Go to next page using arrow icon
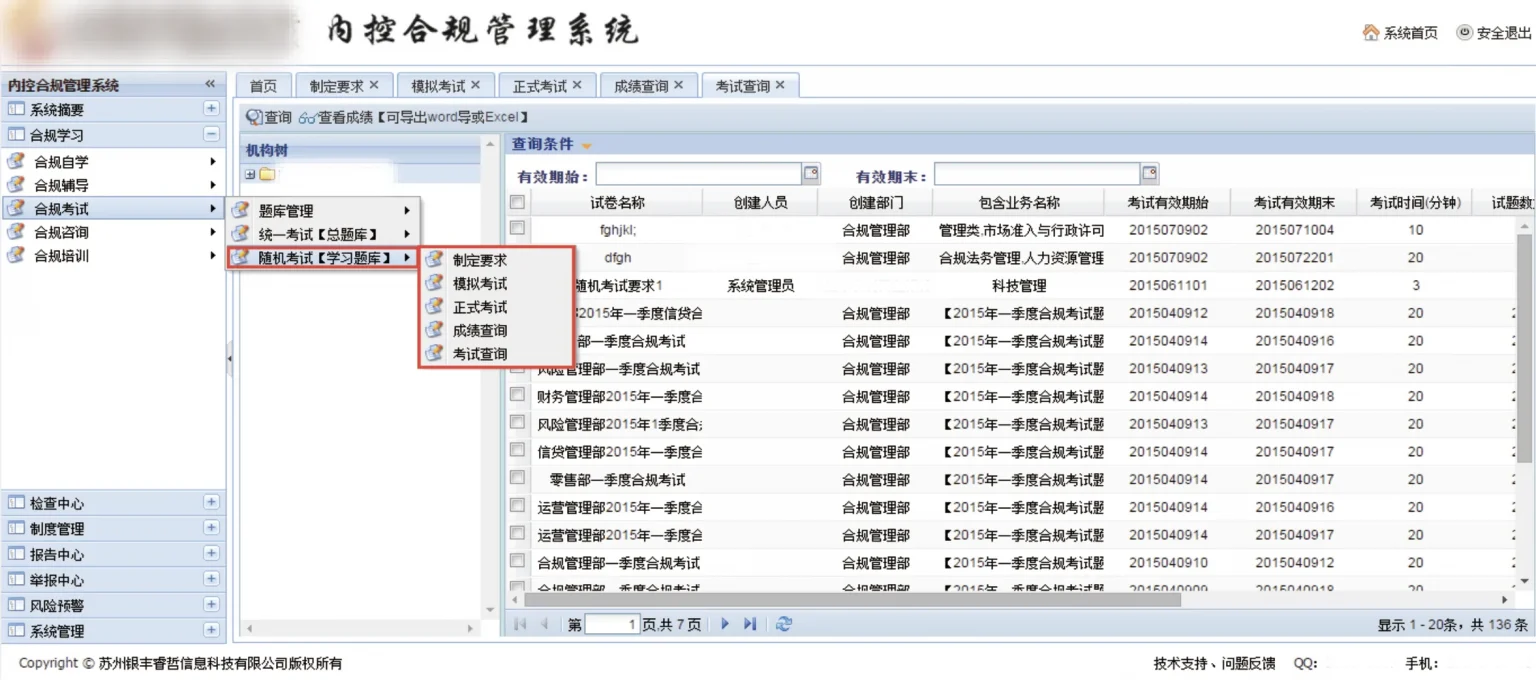 pyautogui.click(x=725, y=624)
